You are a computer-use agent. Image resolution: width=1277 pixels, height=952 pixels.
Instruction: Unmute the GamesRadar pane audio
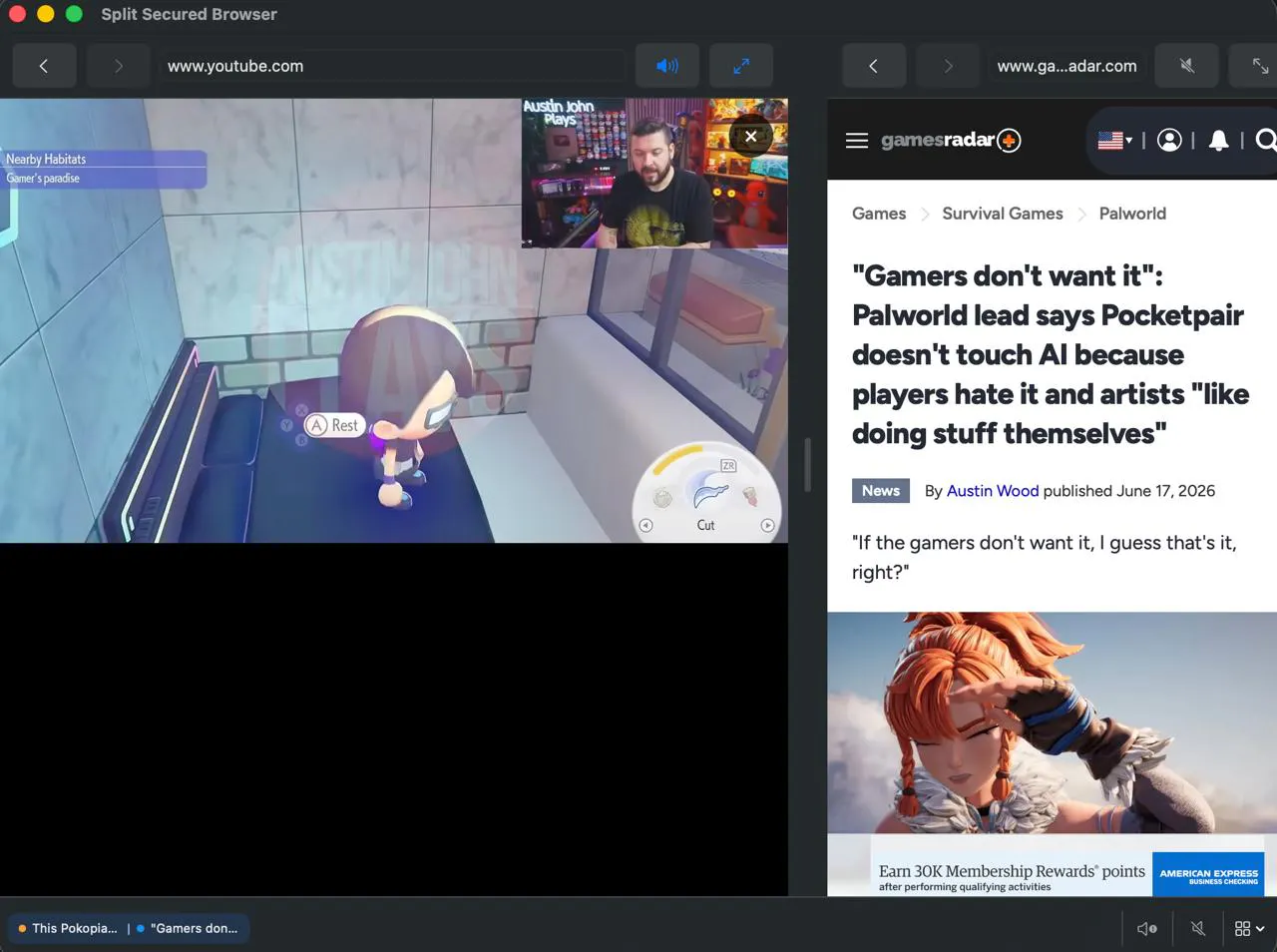pos(1186,66)
